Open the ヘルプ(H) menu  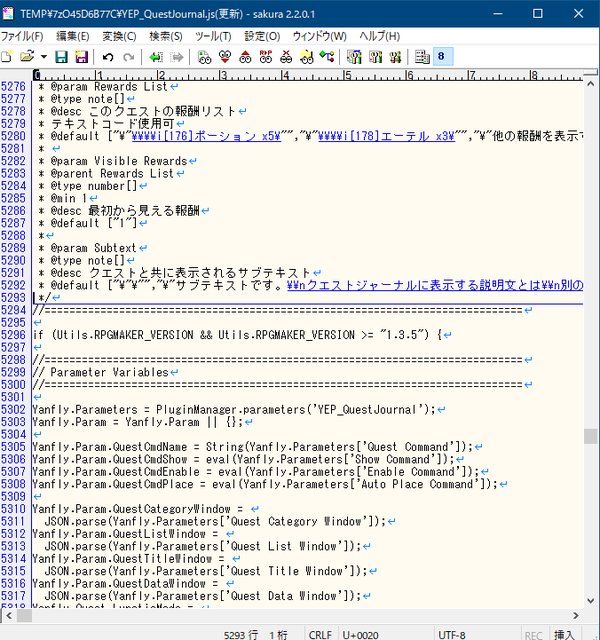(x=380, y=36)
